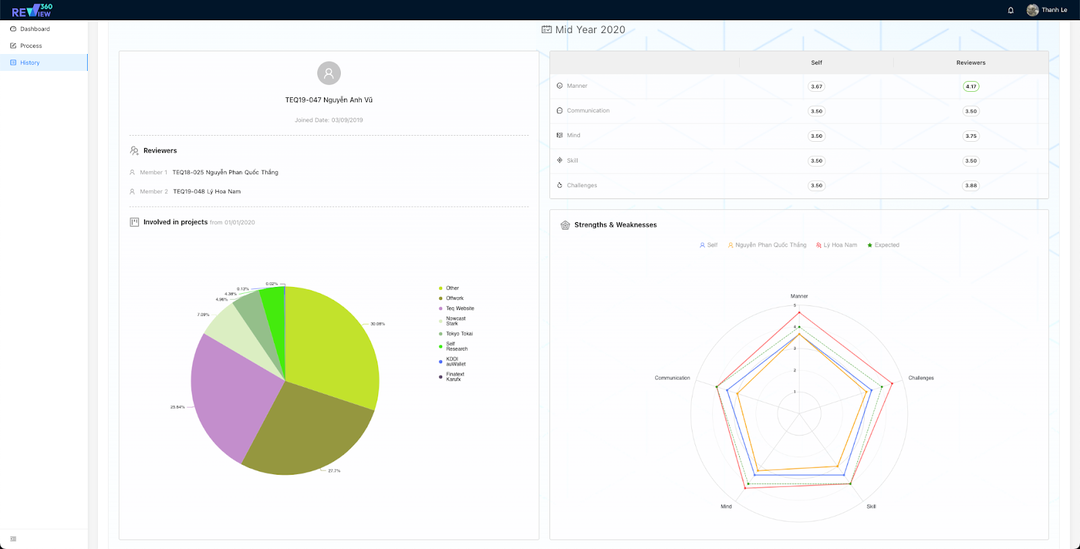Image resolution: width=1080 pixels, height=549 pixels.
Task: Toggle Teq Website in pie chart legend
Action: click(x=459, y=308)
